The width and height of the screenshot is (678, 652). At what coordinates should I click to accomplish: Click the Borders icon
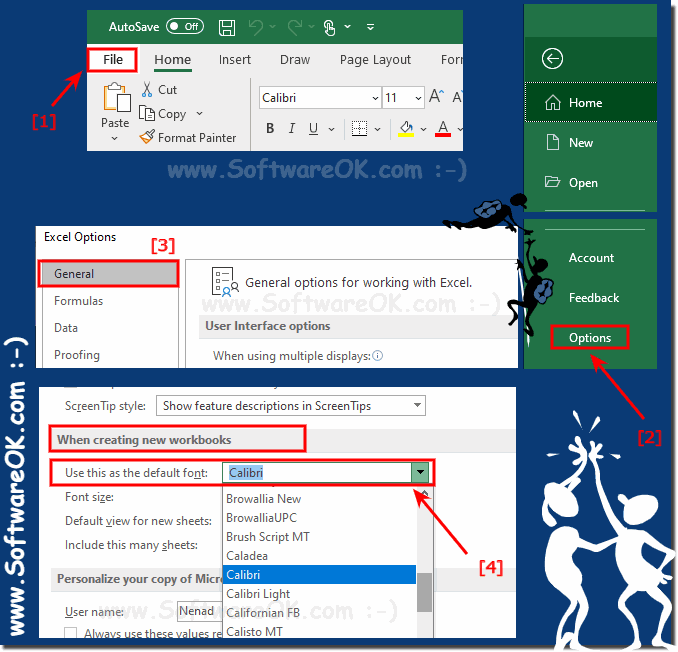click(x=359, y=128)
